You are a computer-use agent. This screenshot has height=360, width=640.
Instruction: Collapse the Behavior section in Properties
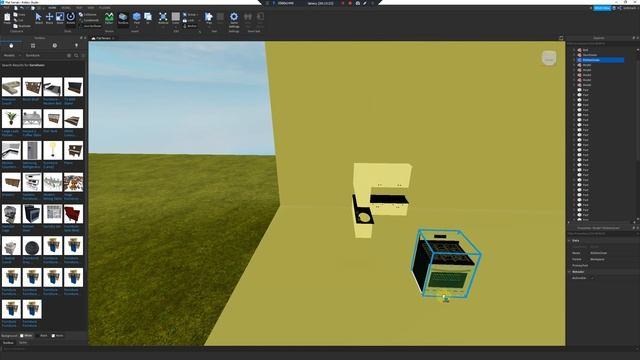[569, 272]
